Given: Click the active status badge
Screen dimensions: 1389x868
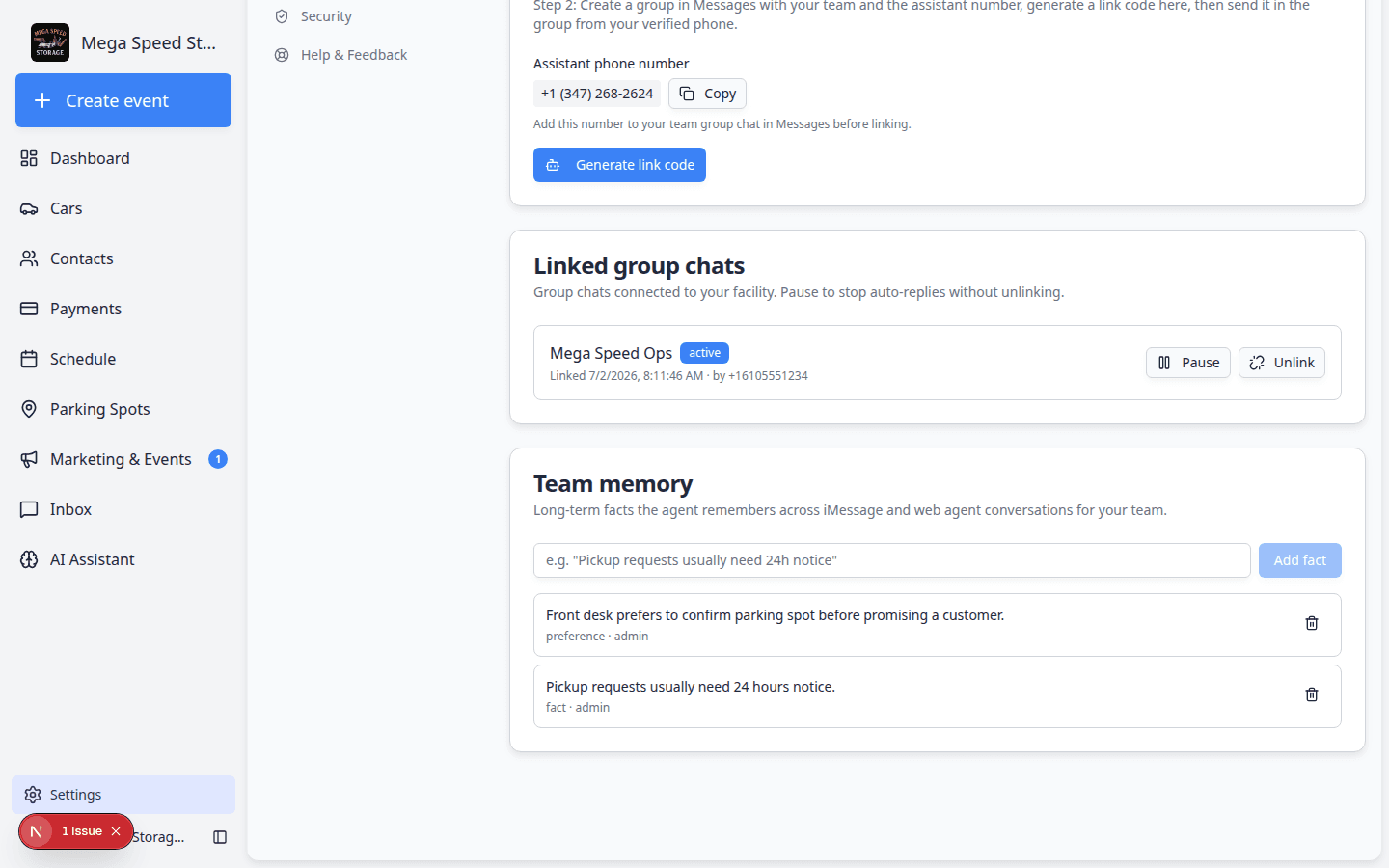Looking at the screenshot, I should (704, 353).
